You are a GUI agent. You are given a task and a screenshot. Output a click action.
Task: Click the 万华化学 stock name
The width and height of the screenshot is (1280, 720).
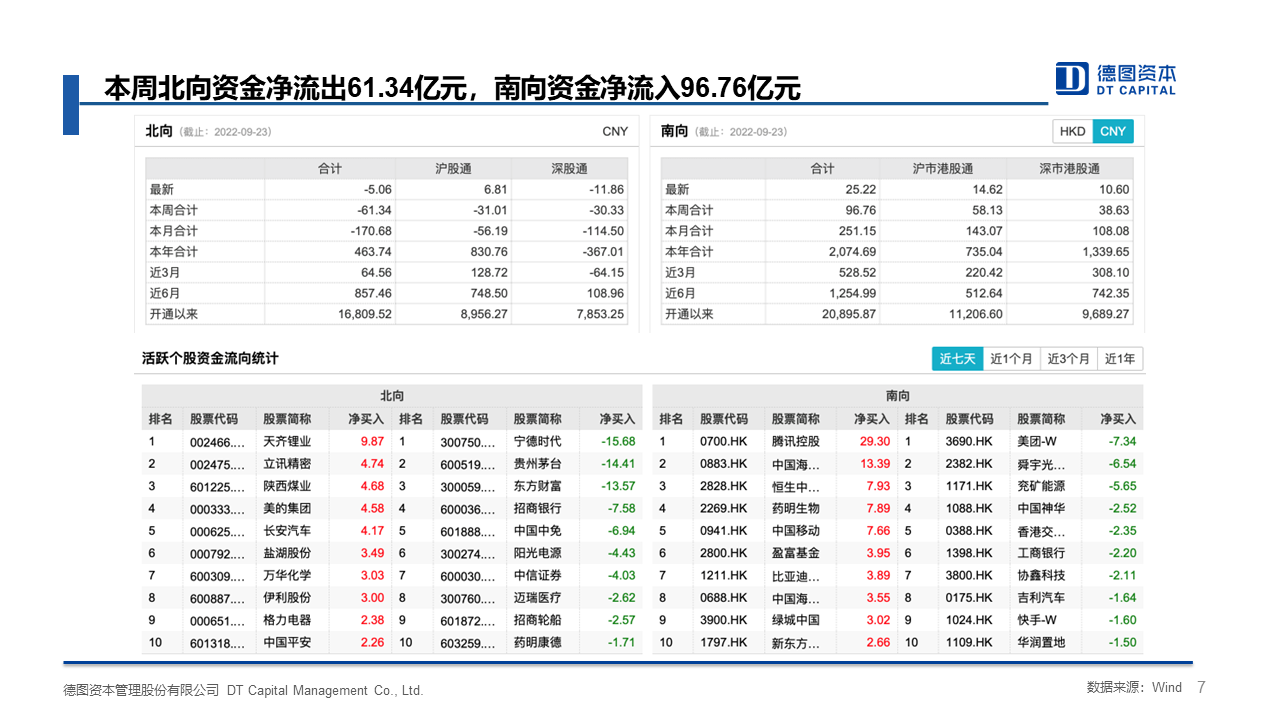coord(287,575)
